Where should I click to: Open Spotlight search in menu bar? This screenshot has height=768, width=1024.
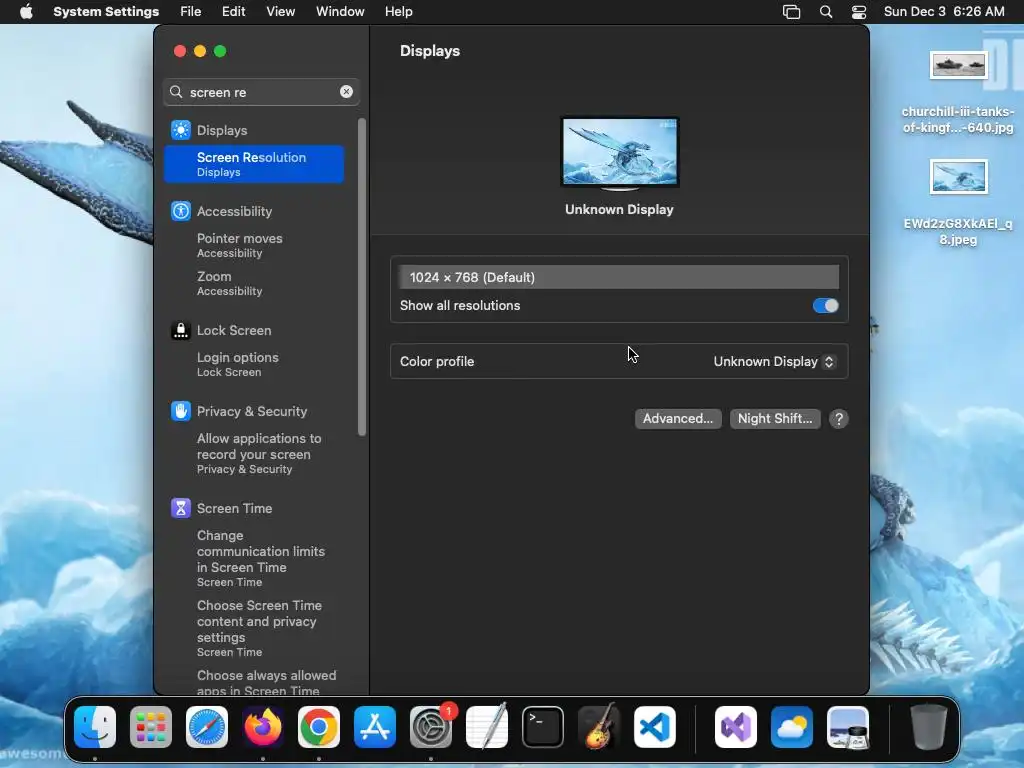[x=826, y=12]
